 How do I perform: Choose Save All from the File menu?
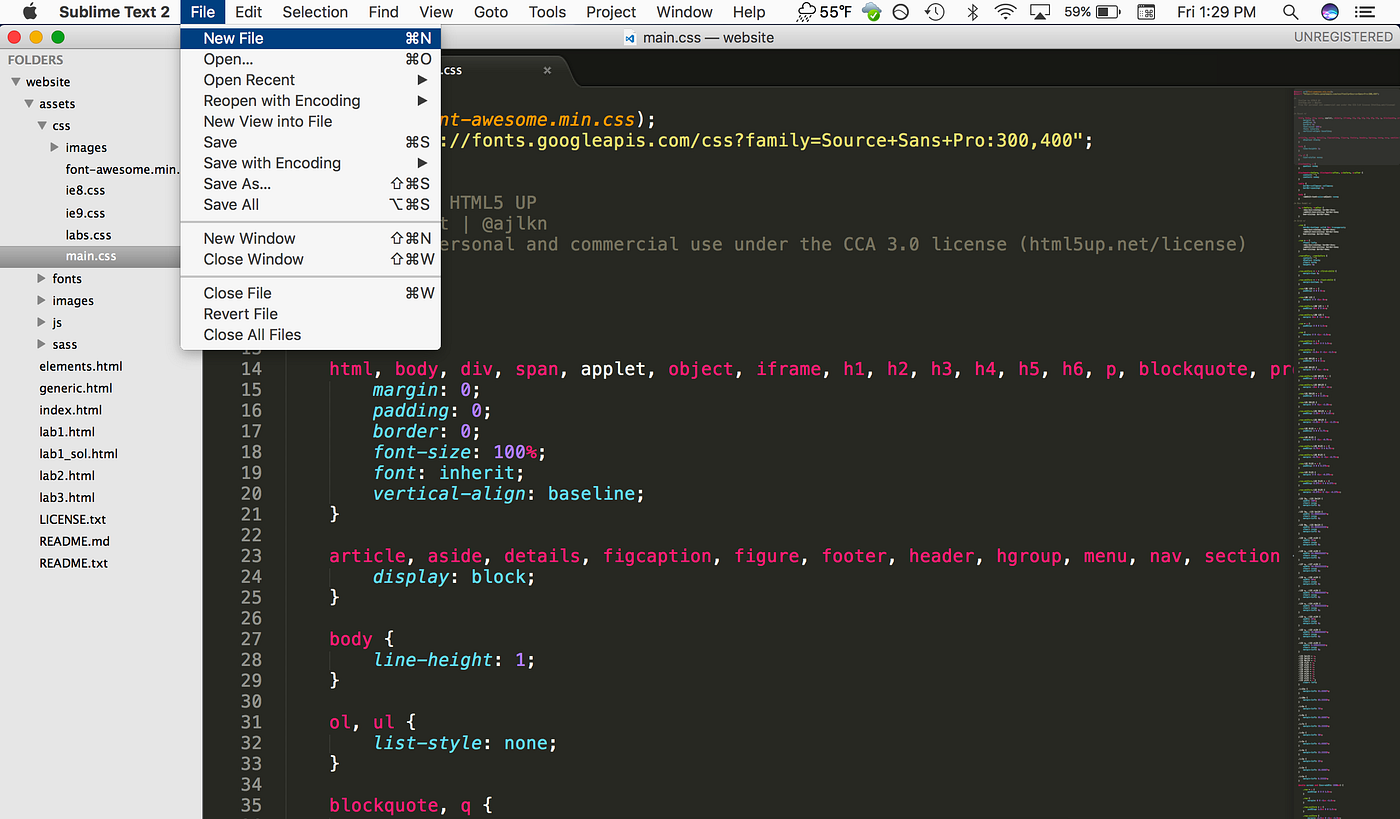(x=310, y=204)
